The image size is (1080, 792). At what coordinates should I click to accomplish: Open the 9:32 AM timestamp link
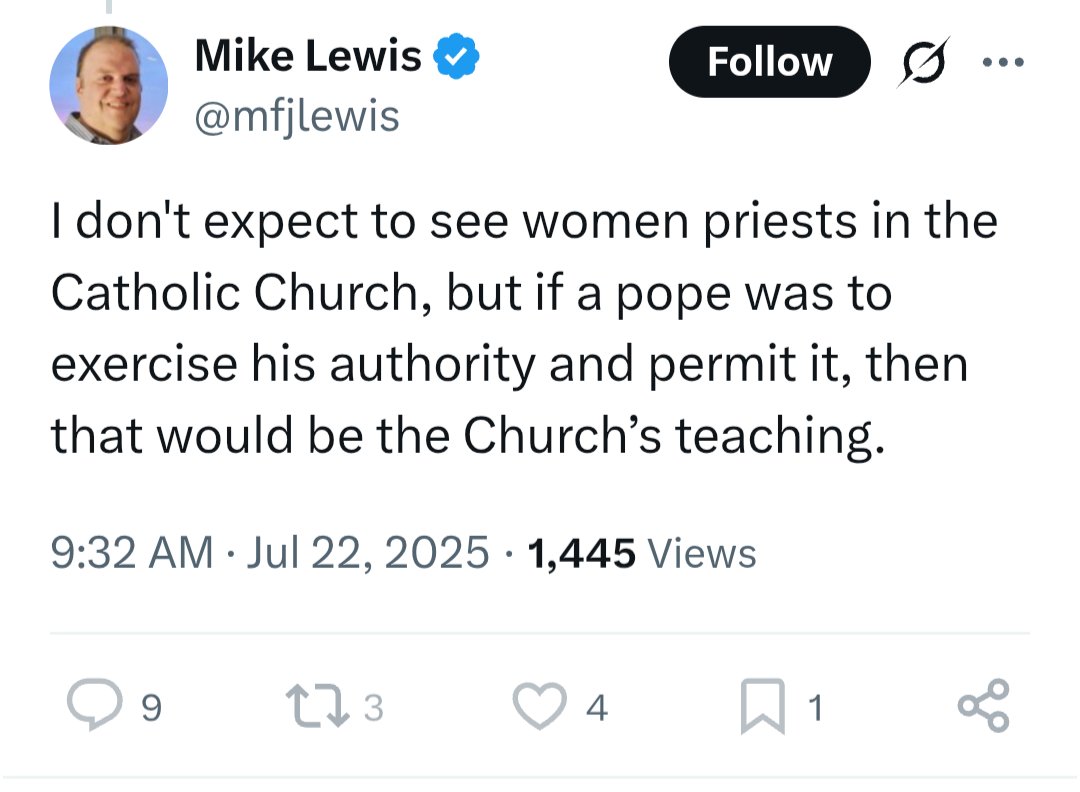(132, 553)
